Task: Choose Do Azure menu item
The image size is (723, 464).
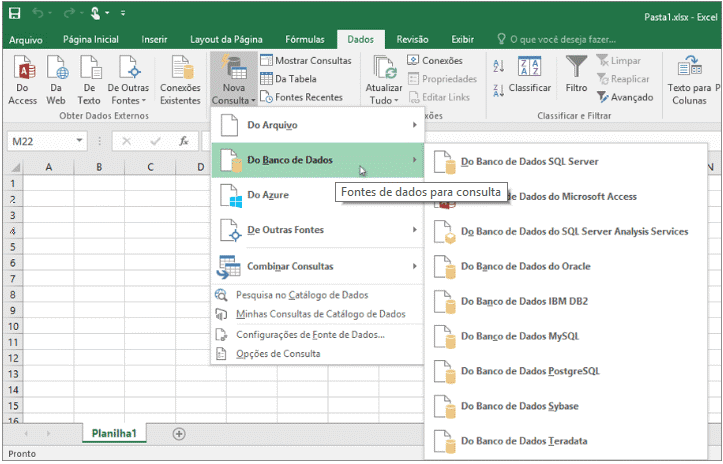Action: 318,195
